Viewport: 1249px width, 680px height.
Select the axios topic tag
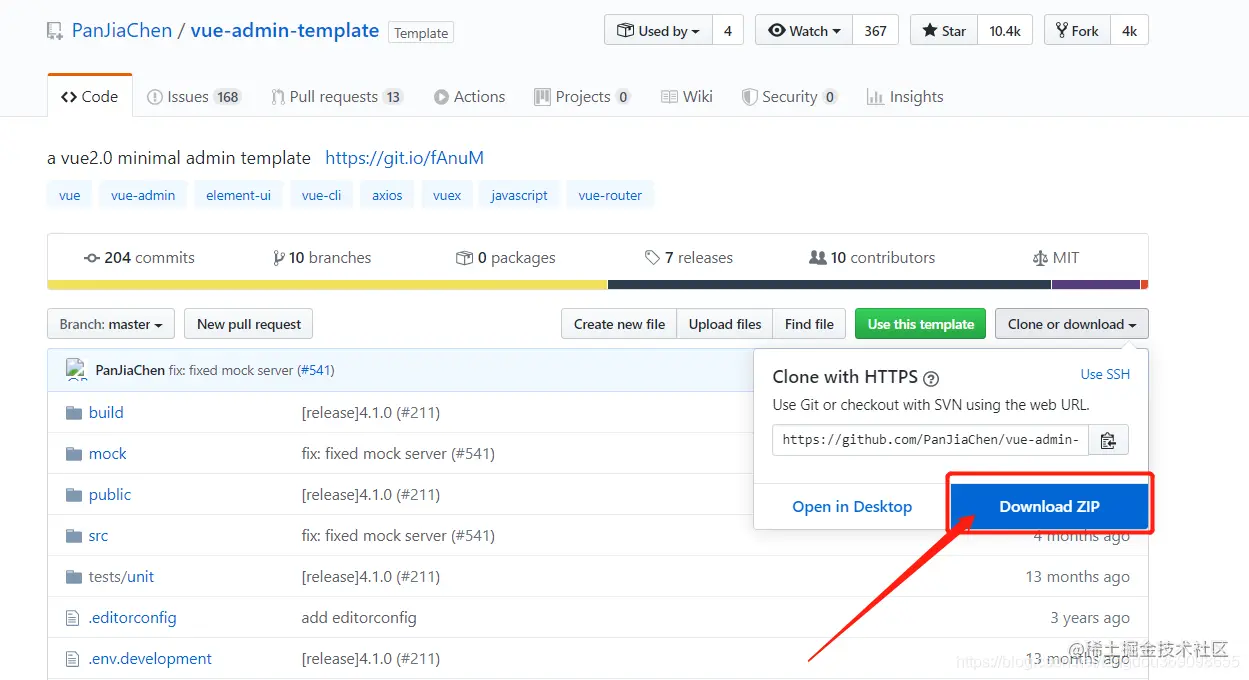coord(387,195)
